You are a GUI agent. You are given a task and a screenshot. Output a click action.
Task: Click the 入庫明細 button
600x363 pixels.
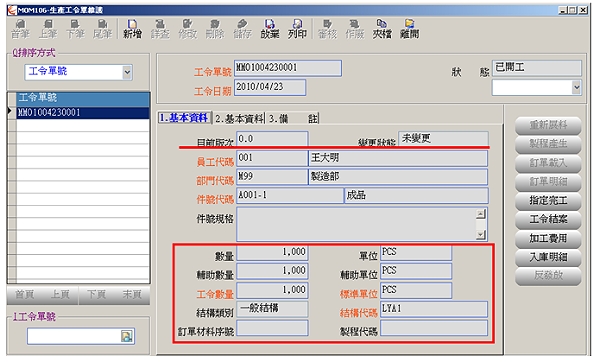point(548,257)
